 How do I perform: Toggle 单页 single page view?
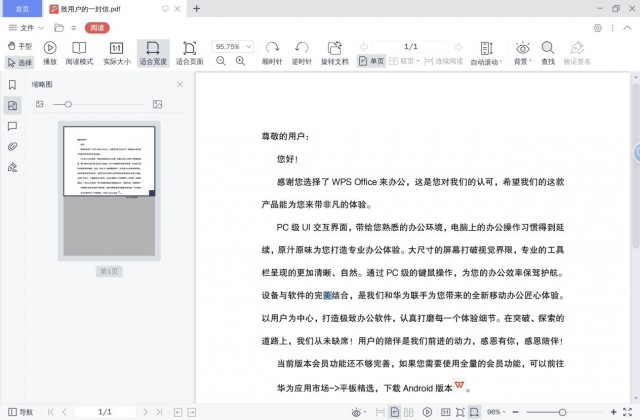click(371, 61)
